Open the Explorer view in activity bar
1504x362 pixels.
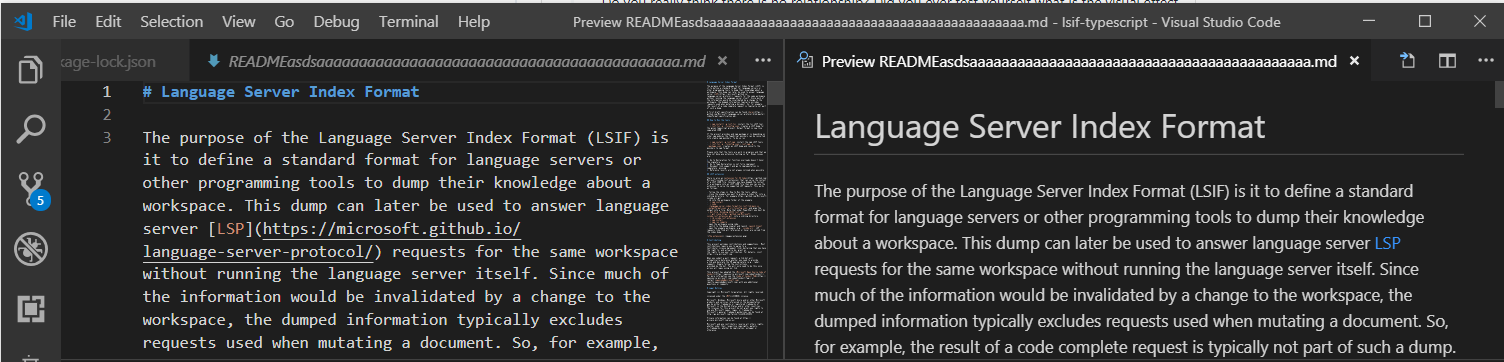[x=30, y=70]
